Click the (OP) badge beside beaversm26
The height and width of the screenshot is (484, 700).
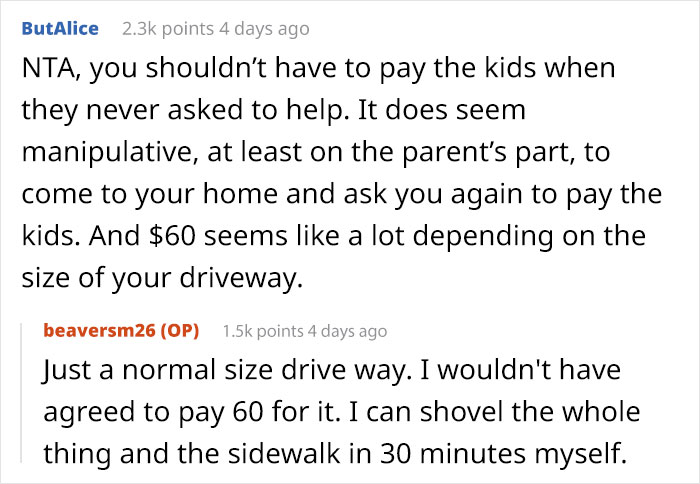(x=179, y=331)
